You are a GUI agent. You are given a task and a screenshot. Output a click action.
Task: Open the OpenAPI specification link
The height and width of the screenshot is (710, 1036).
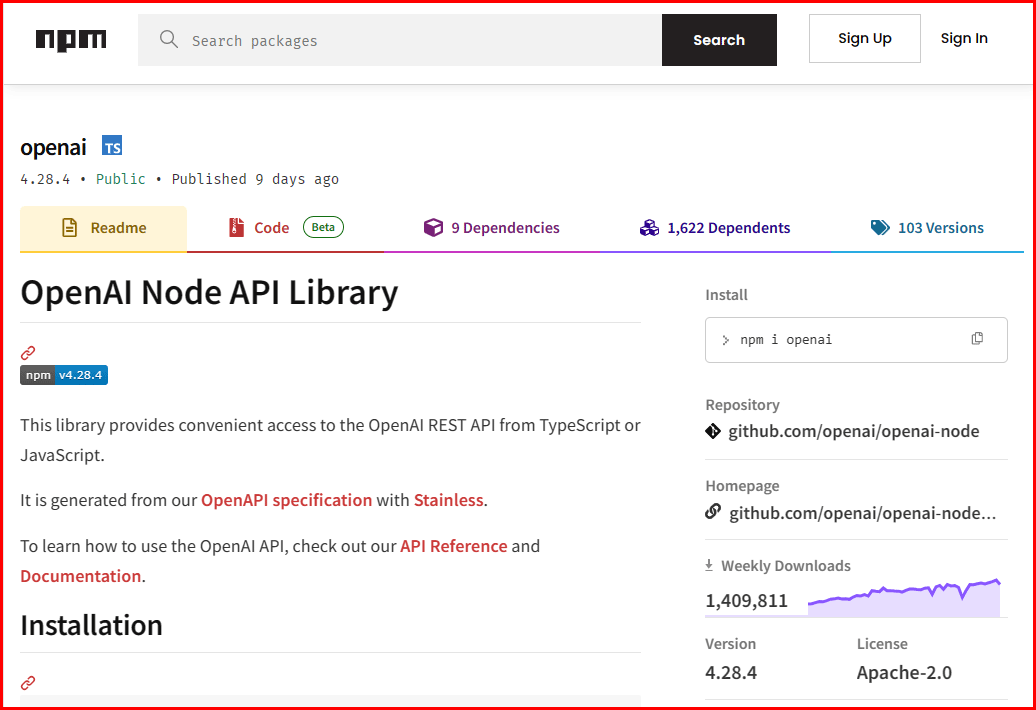pyautogui.click(x=286, y=500)
